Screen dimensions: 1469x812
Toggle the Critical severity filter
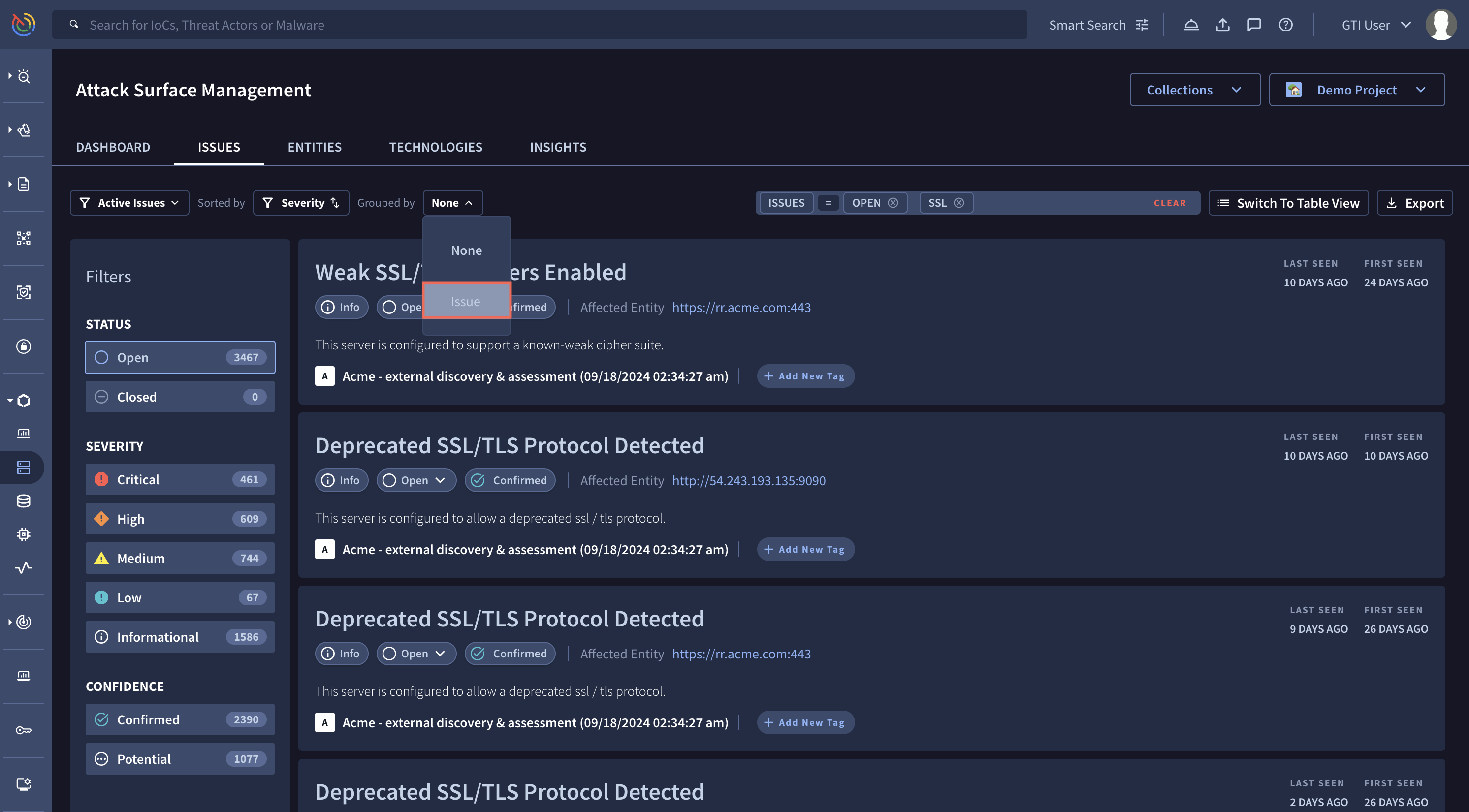click(180, 479)
